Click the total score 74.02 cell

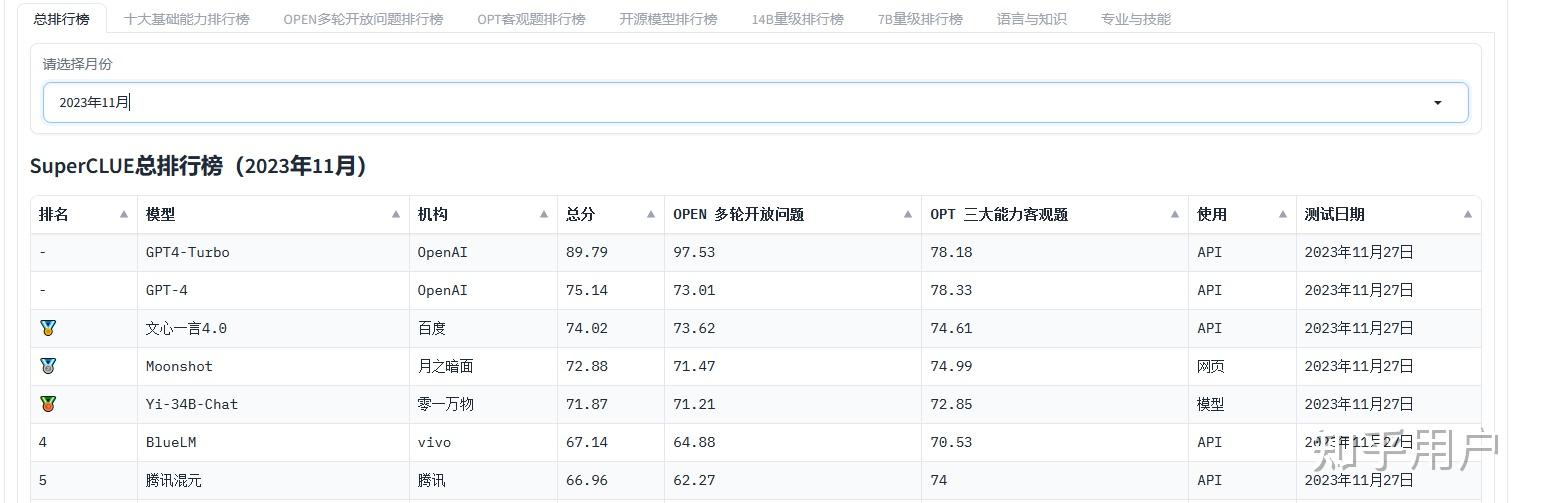[x=611, y=328]
